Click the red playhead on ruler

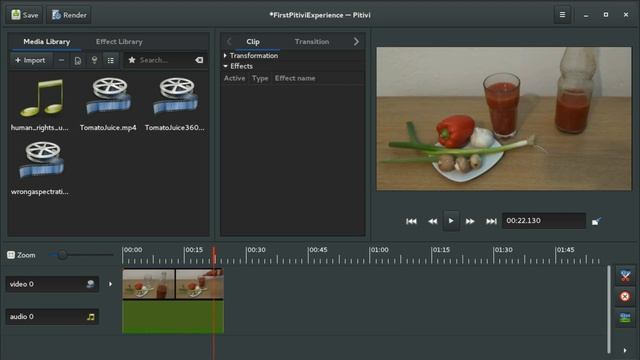coord(213,255)
